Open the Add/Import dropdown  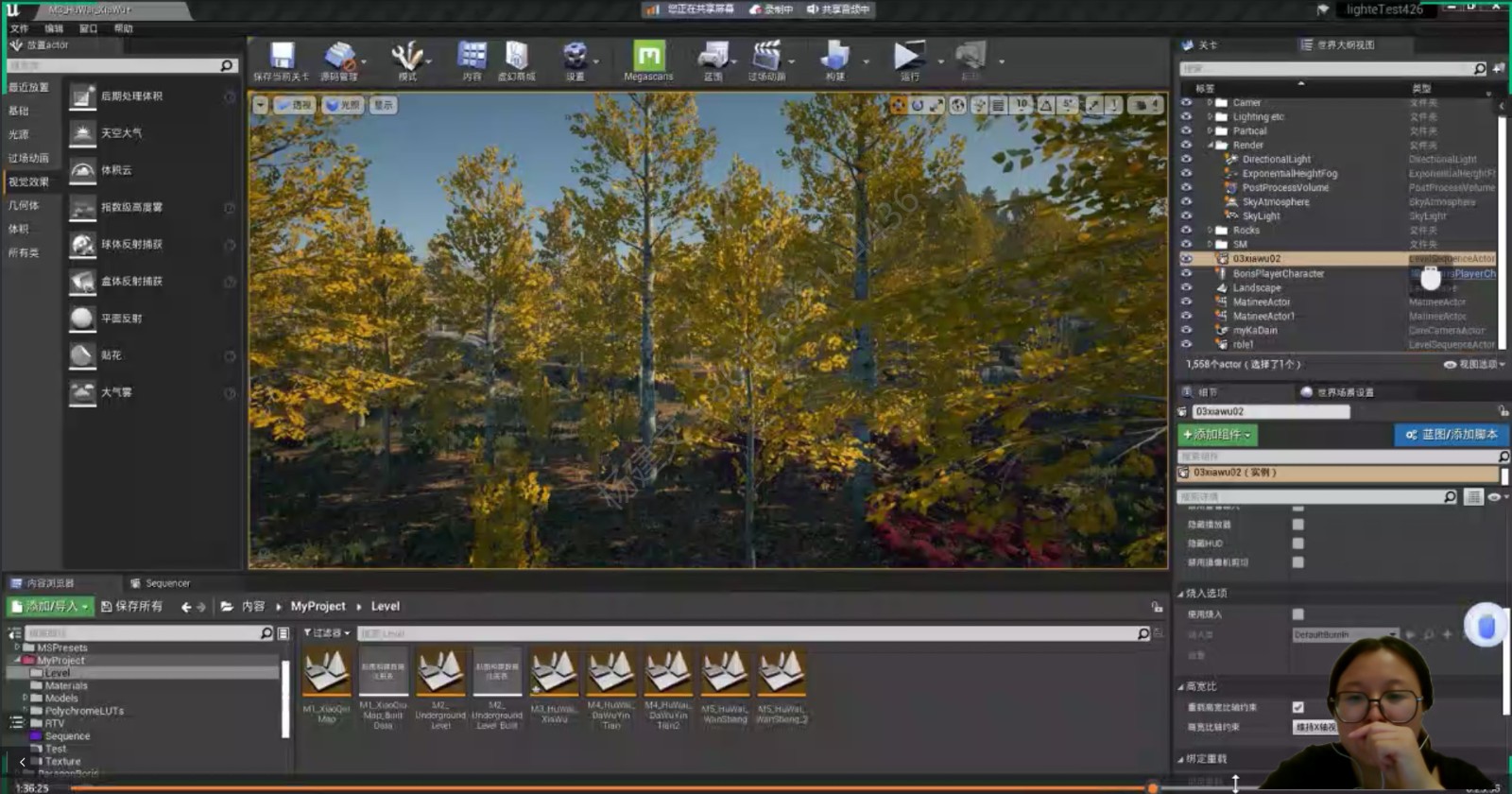pos(51,606)
